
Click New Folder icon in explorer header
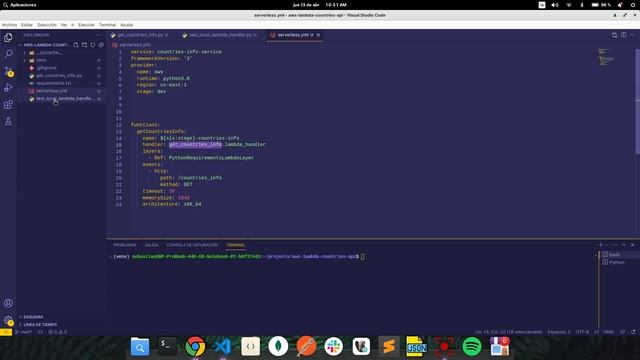(x=84, y=45)
